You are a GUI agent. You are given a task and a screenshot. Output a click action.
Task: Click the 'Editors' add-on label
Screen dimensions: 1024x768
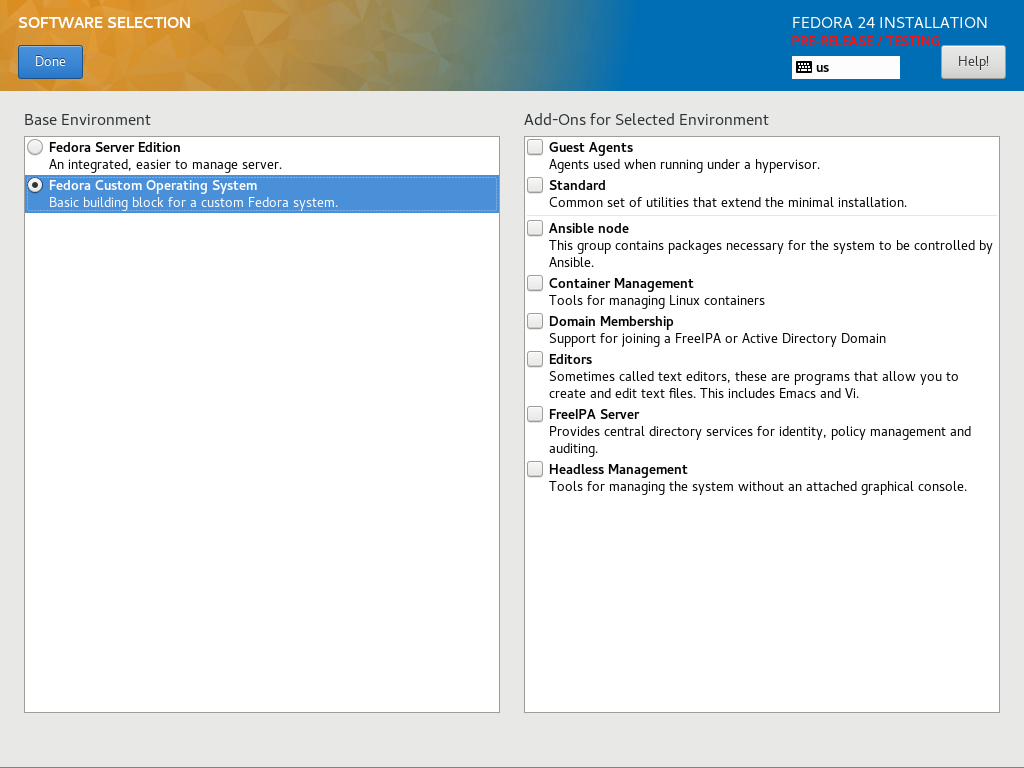pyautogui.click(x=571, y=359)
